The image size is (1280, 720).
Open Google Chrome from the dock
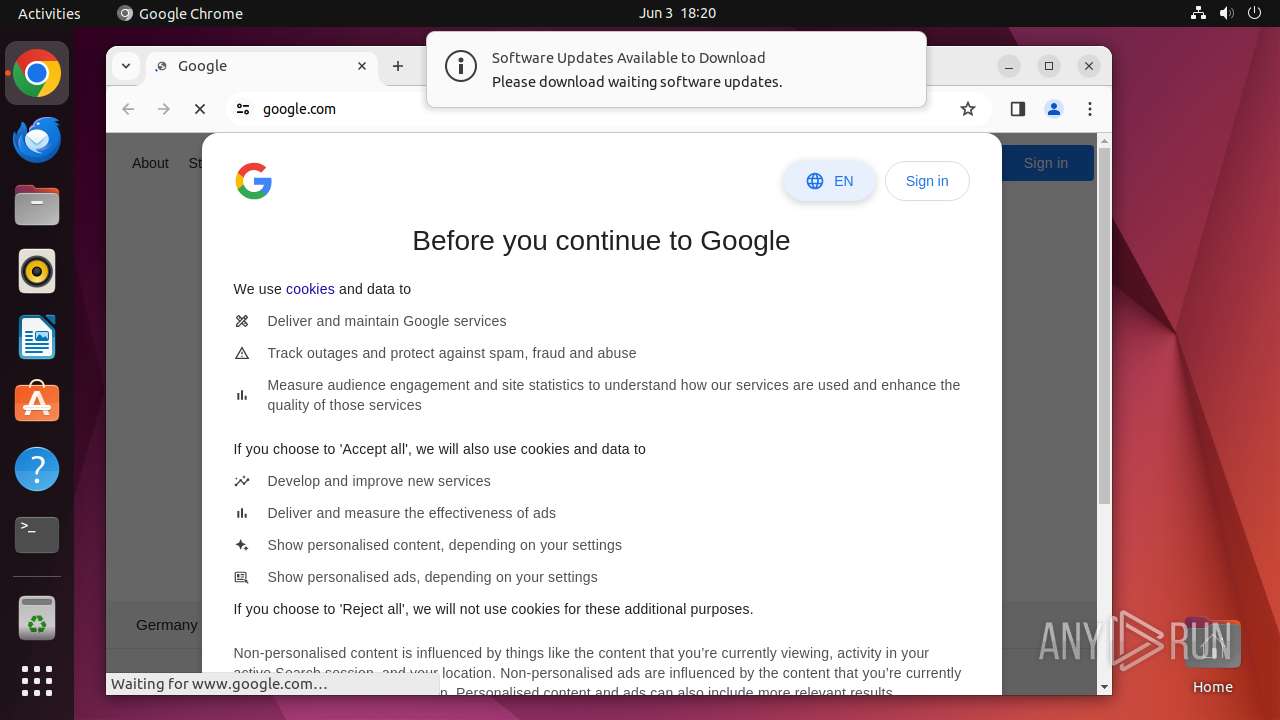37,73
